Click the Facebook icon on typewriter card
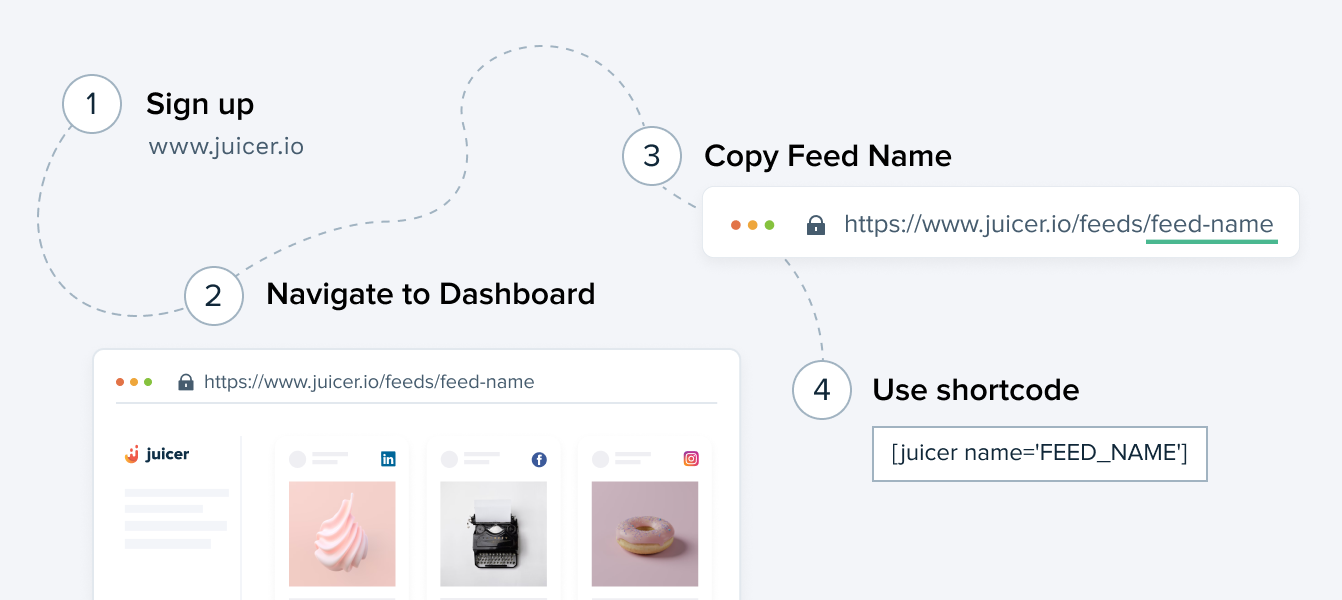Screen dimensions: 1342x600 539,460
